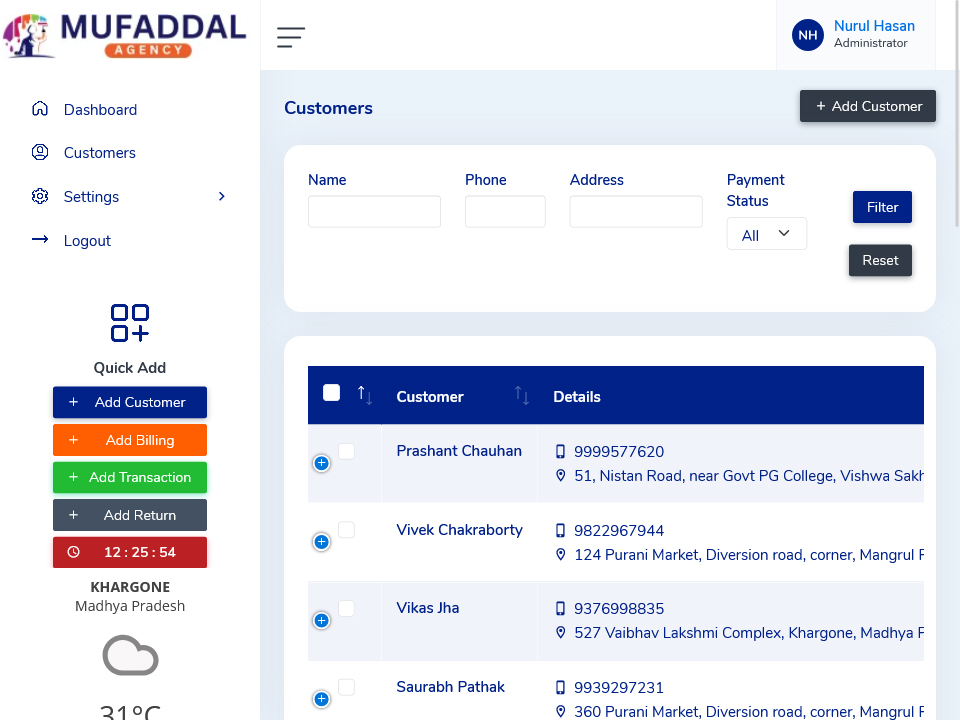Focus the Name filter input field
This screenshot has height=720, width=960.
(374, 212)
